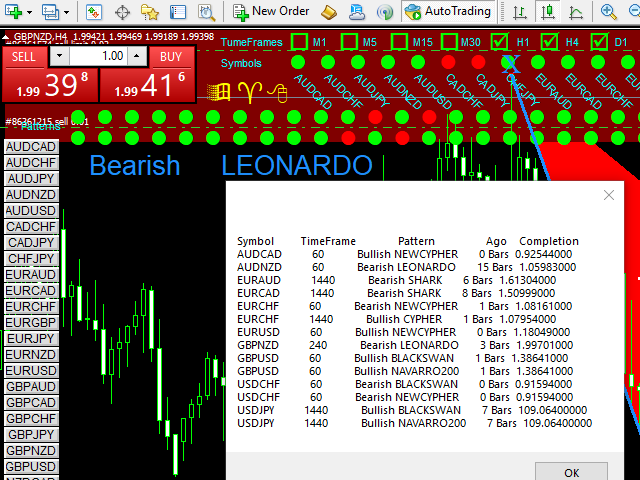Click the green dot above AUDJPY label
Viewport: 640px width, 480px height.
[x=358, y=62]
